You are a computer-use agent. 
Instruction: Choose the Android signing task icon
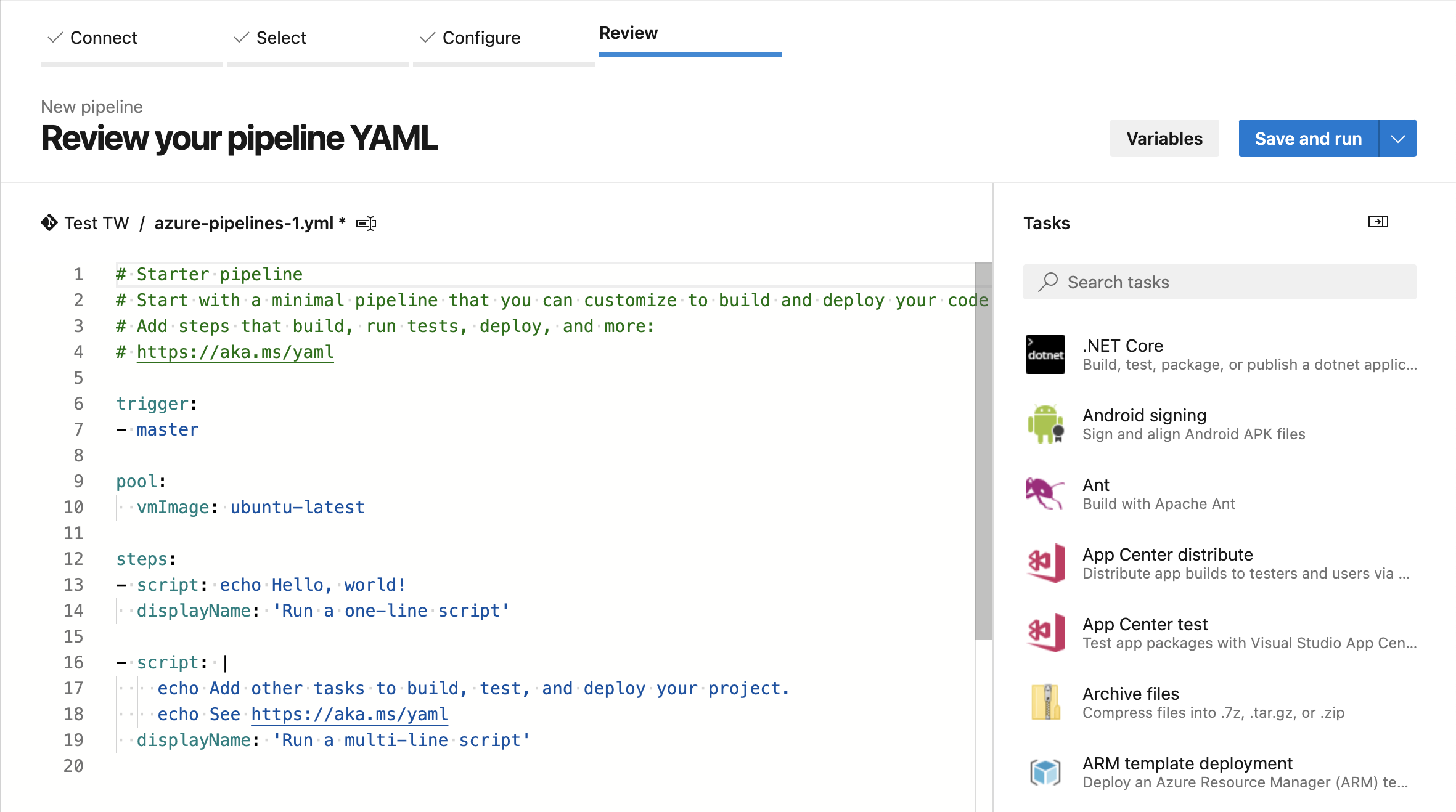pyautogui.click(x=1045, y=424)
